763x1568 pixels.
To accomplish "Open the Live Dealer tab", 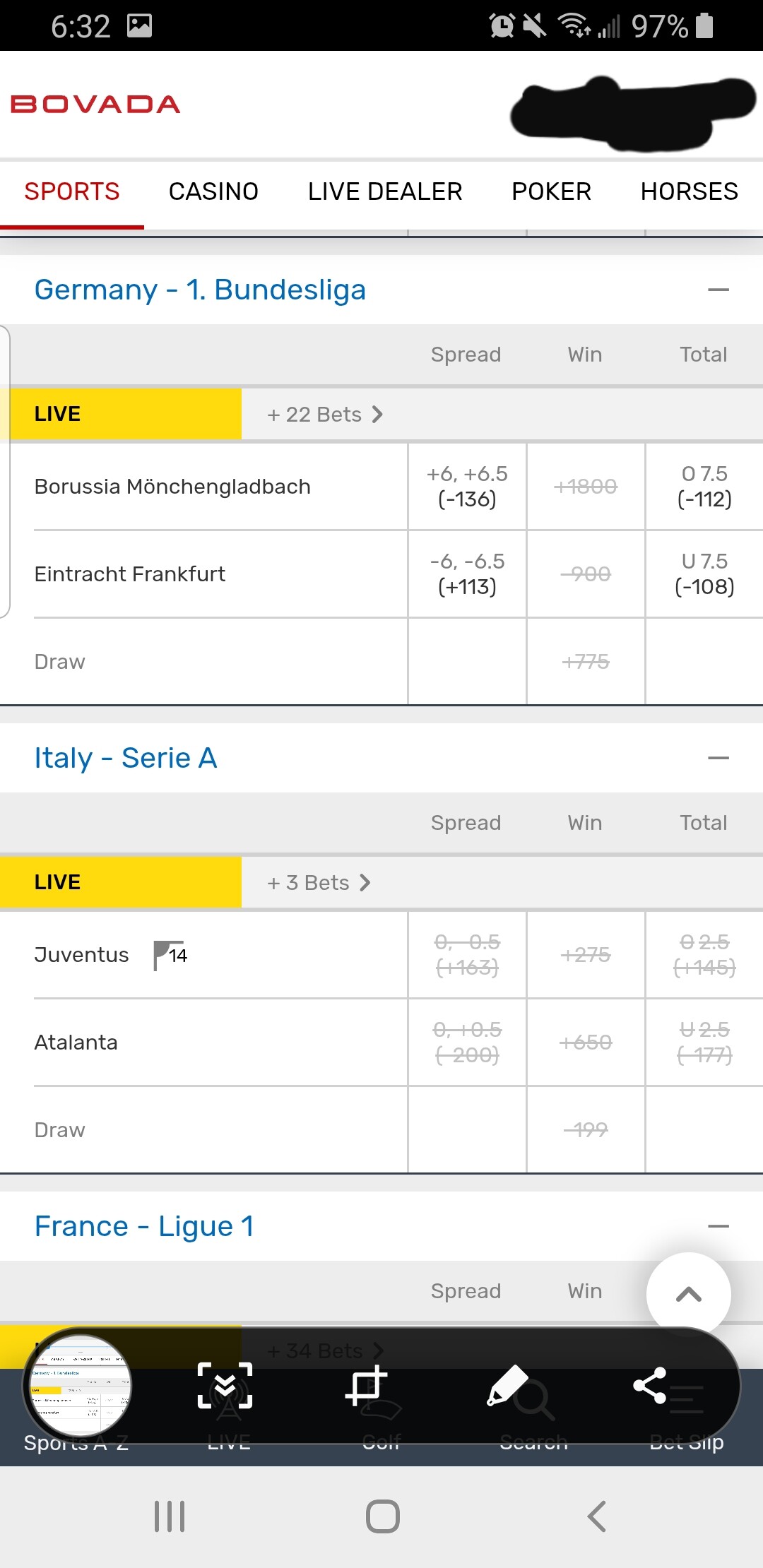I will (x=385, y=191).
